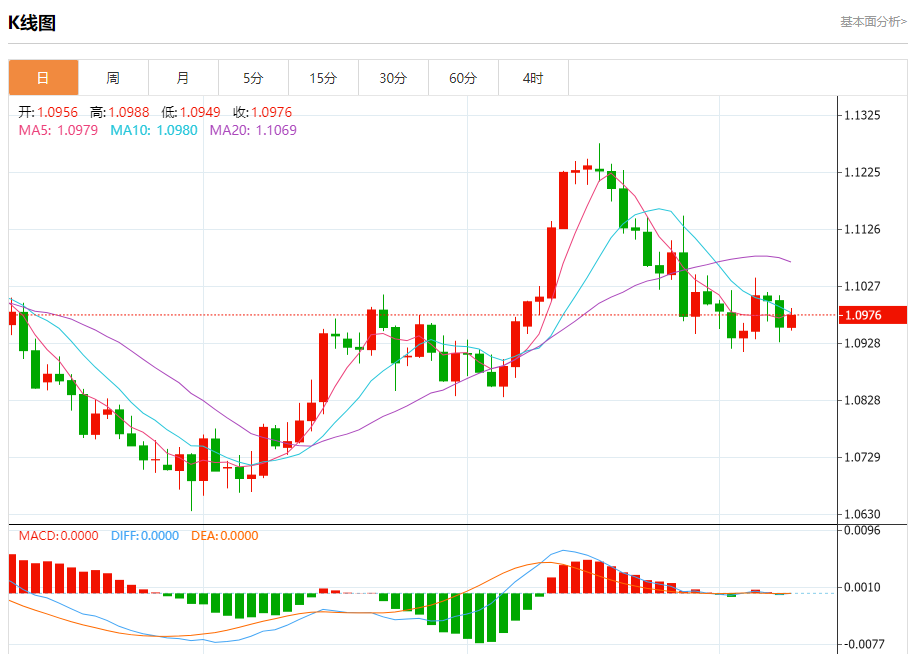Image resolution: width=917 pixels, height=654 pixels.
Task: Click the 收: 1.0976 close value
Action: click(263, 112)
